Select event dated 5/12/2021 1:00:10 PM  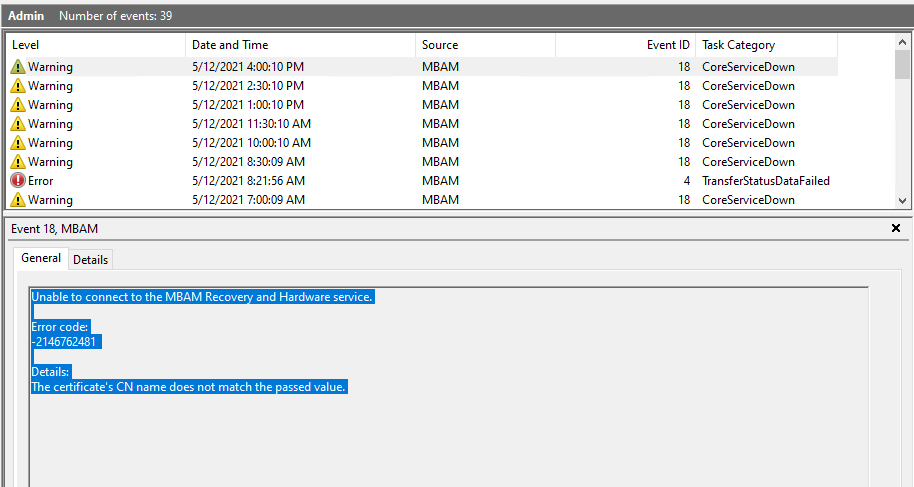[x=423, y=104]
